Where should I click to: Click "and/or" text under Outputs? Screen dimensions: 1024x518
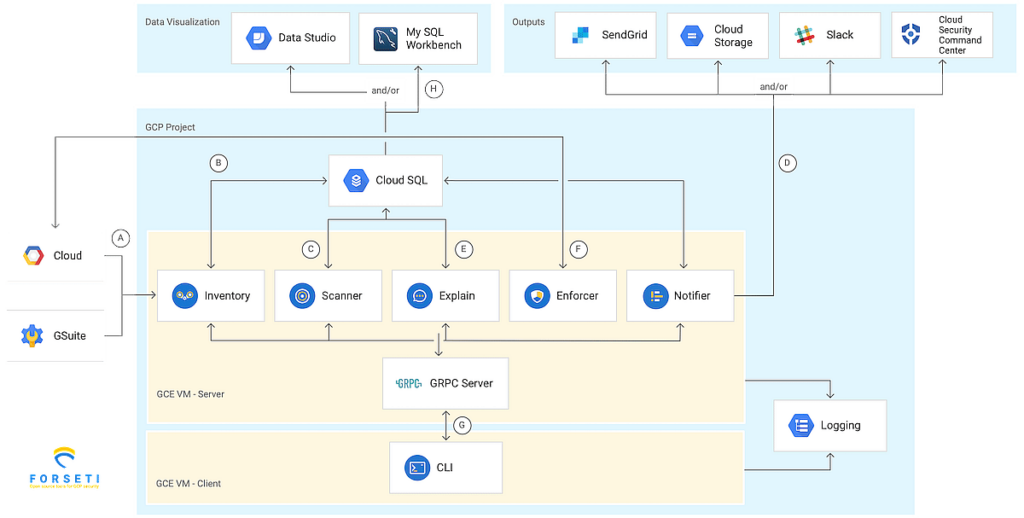pyautogui.click(x=773, y=87)
